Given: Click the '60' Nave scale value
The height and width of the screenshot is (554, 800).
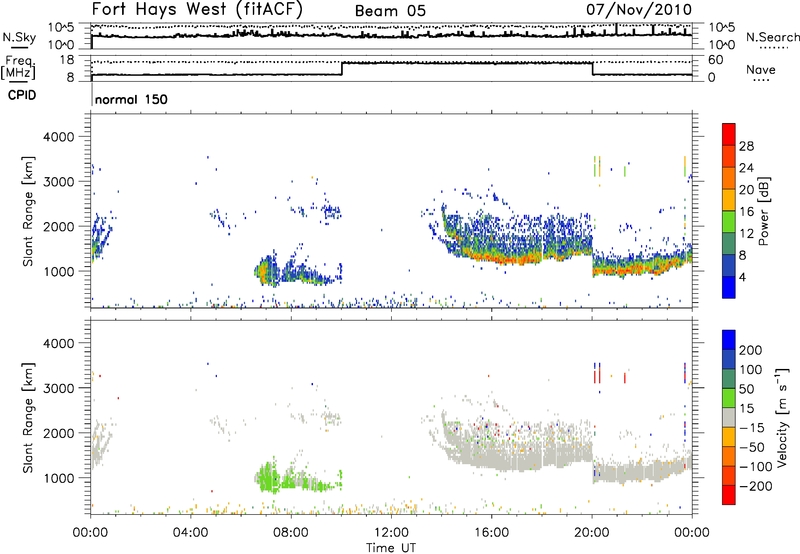Looking at the screenshot, I should 716,60.
